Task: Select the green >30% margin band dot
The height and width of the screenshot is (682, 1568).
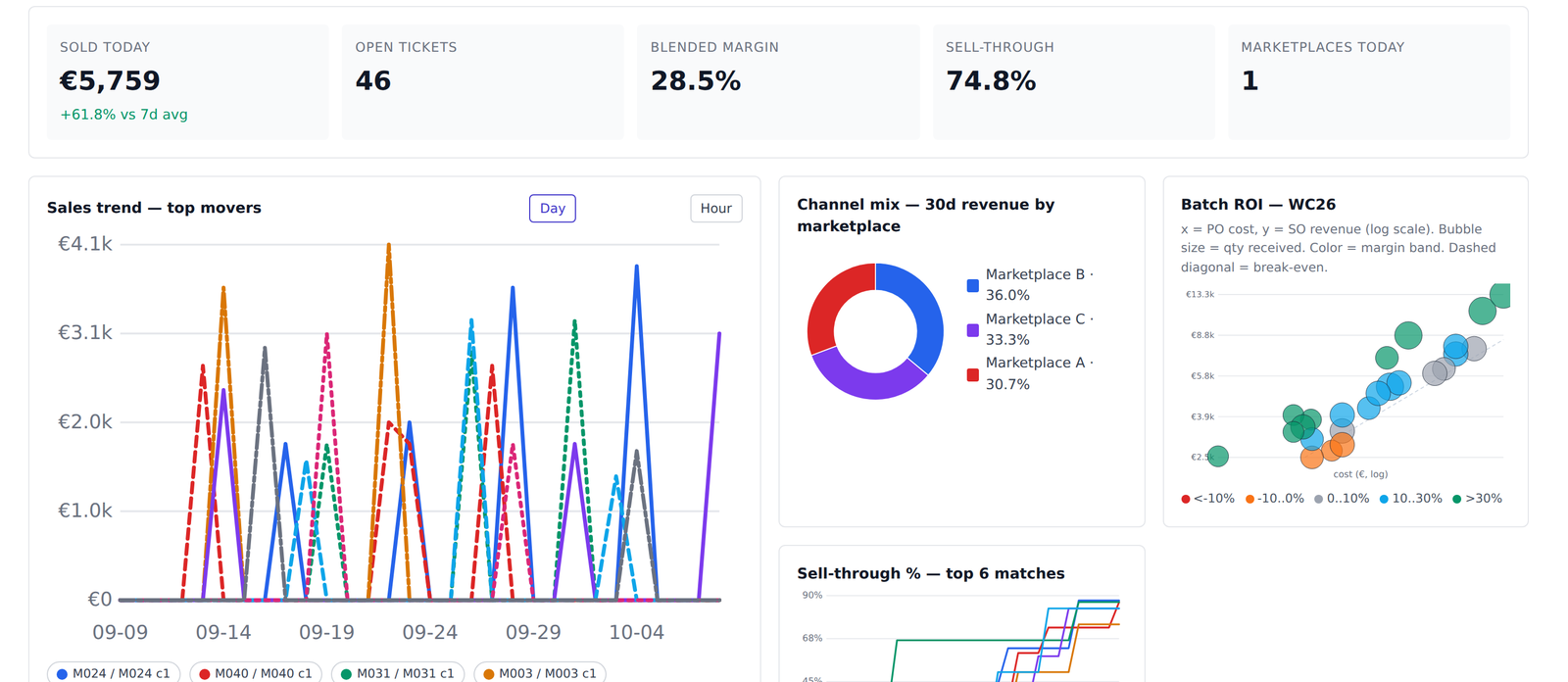Action: pos(1457,499)
